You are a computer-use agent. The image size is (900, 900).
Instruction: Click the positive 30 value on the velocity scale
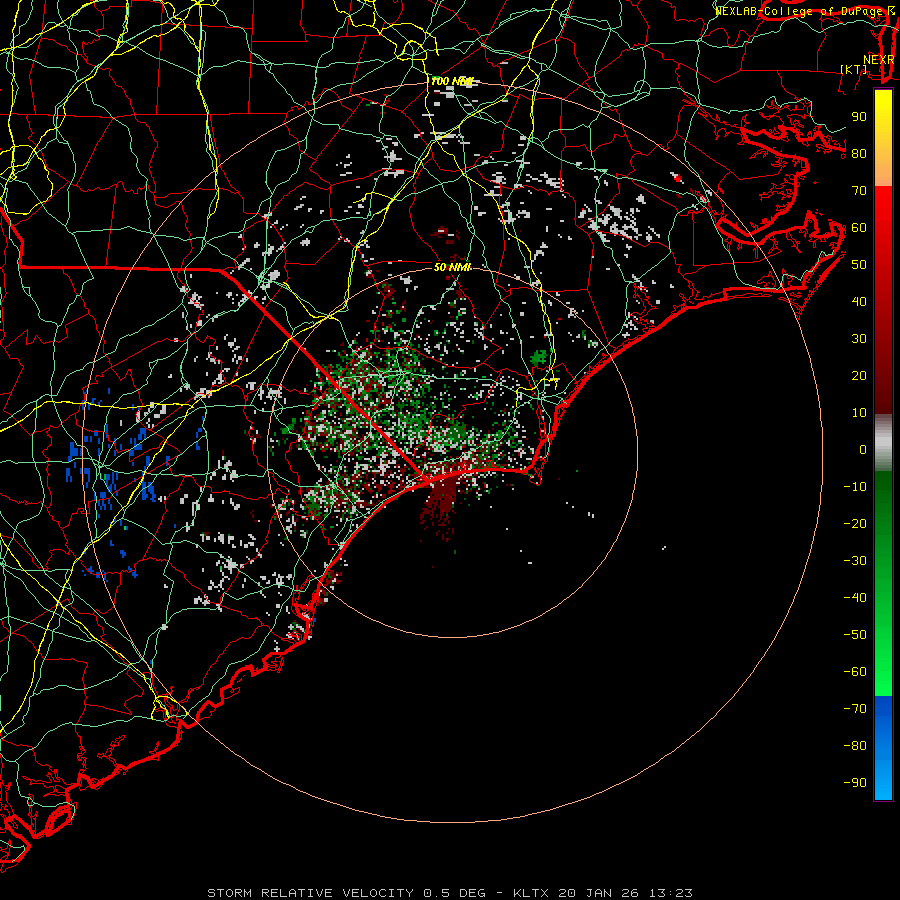coord(859,339)
